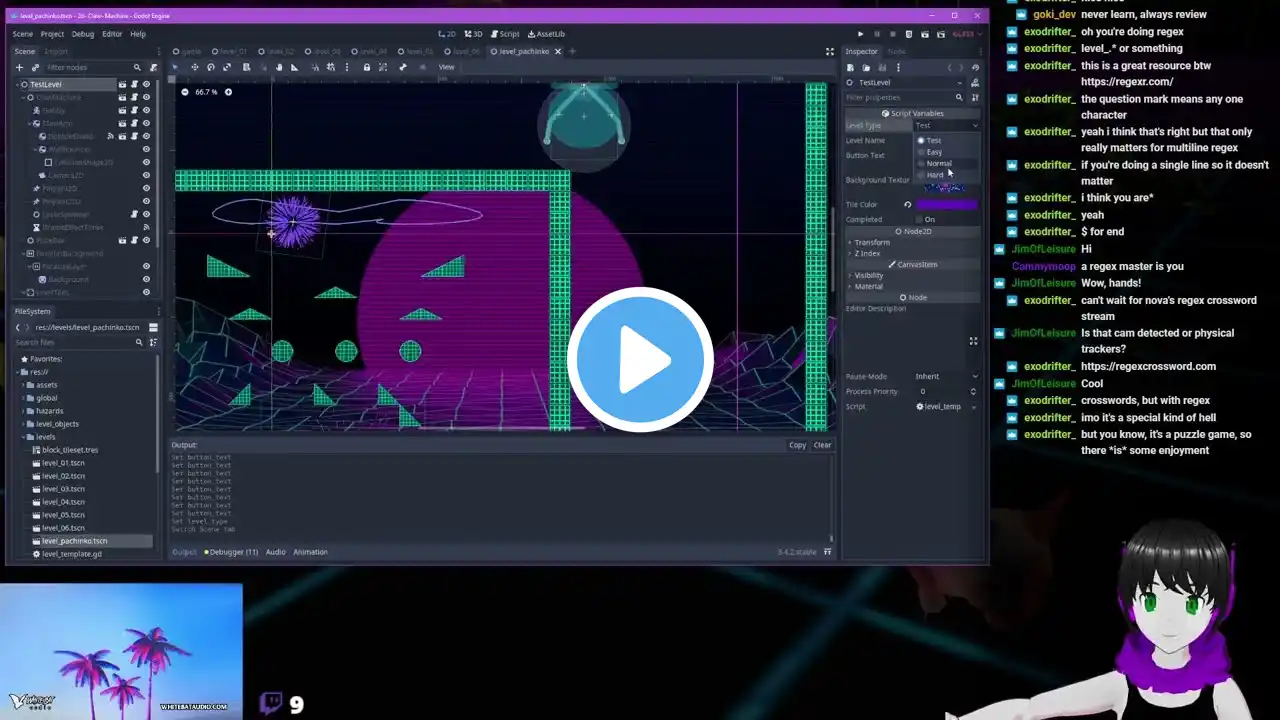This screenshot has width=1280, height=720.
Task: Open the Debug menu
Action: click(83, 34)
